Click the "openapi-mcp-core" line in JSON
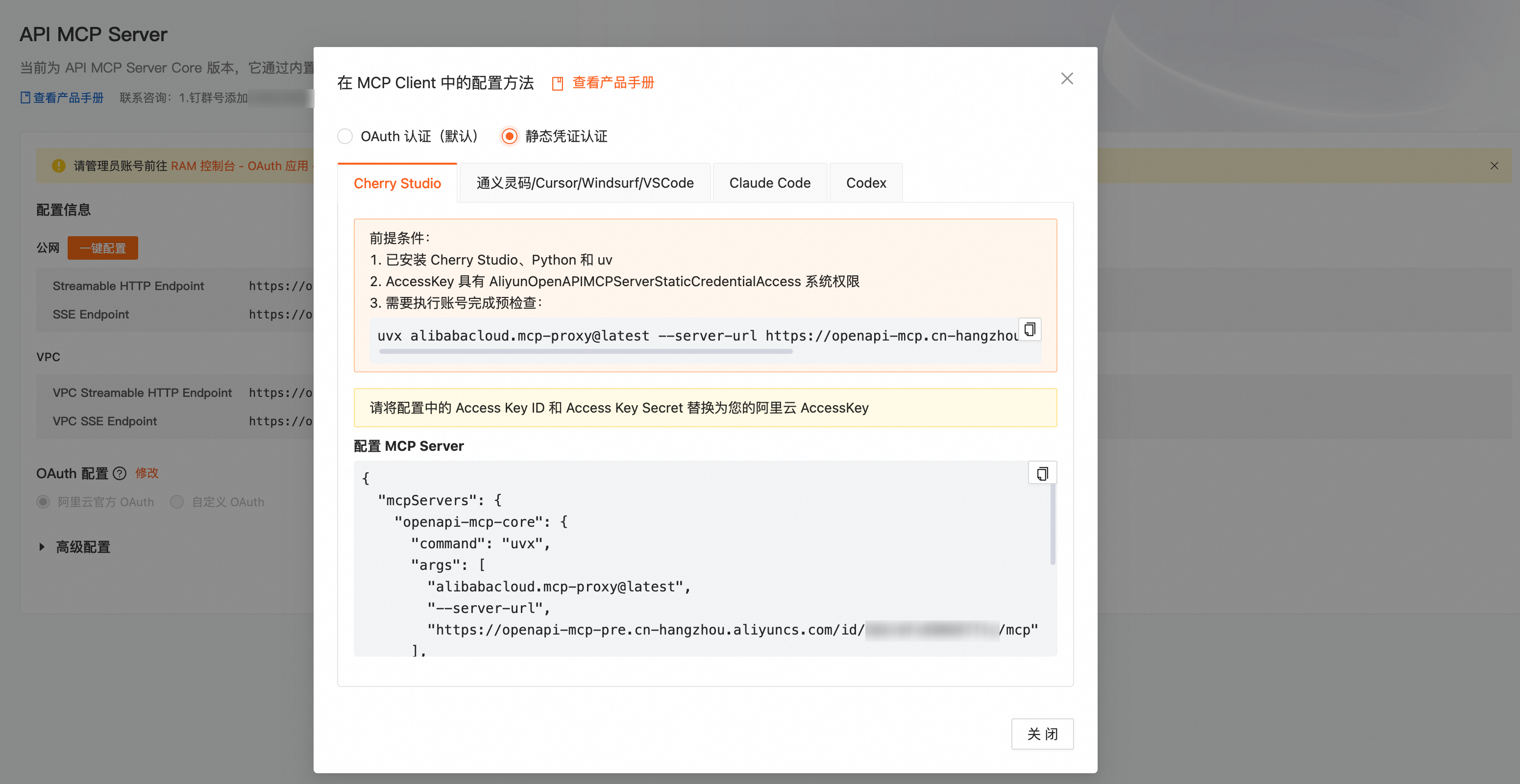This screenshot has height=784, width=1520. click(481, 522)
